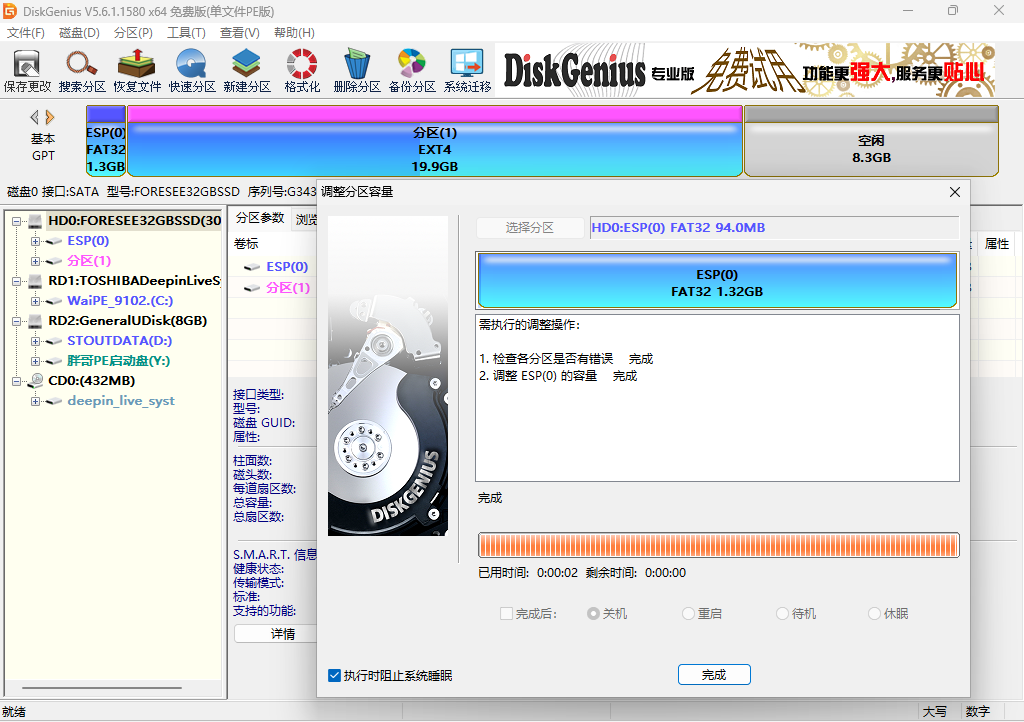This screenshot has width=1024, height=722.
Task: Click the CD0 optical drive icon
Action: click(35, 381)
